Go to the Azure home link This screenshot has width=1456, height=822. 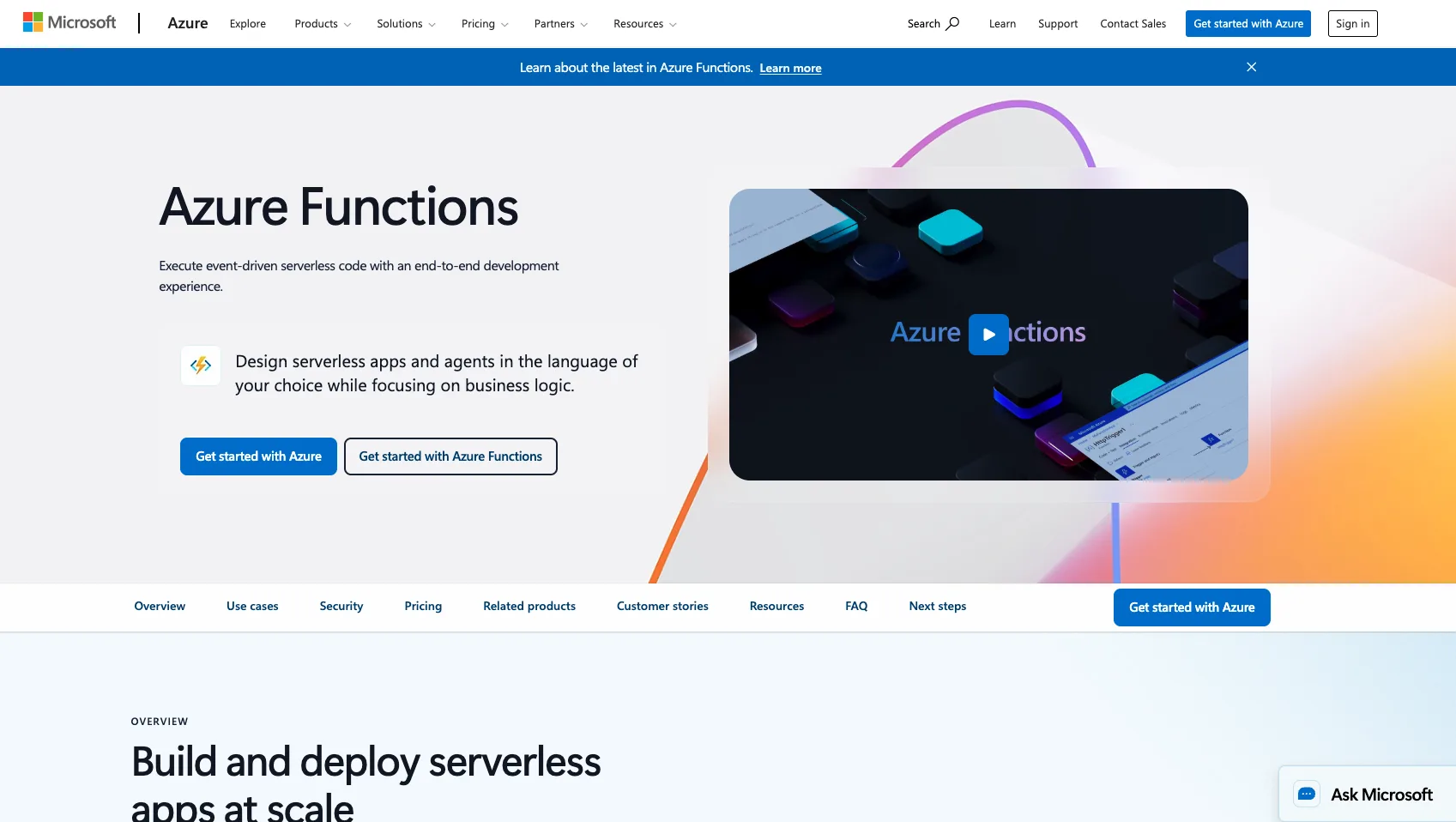click(x=188, y=23)
